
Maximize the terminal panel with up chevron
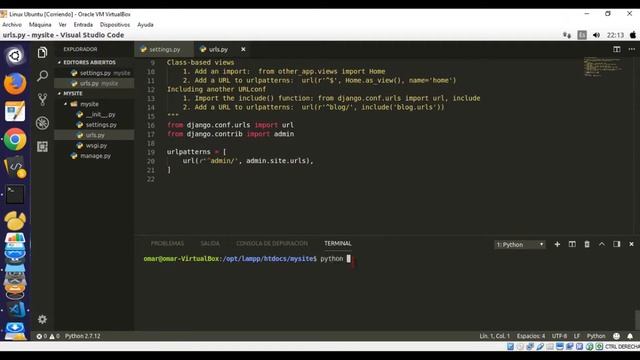coord(602,244)
